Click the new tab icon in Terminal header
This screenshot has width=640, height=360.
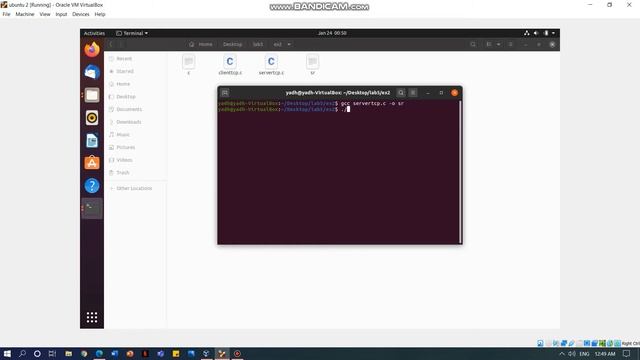pyautogui.click(x=225, y=93)
